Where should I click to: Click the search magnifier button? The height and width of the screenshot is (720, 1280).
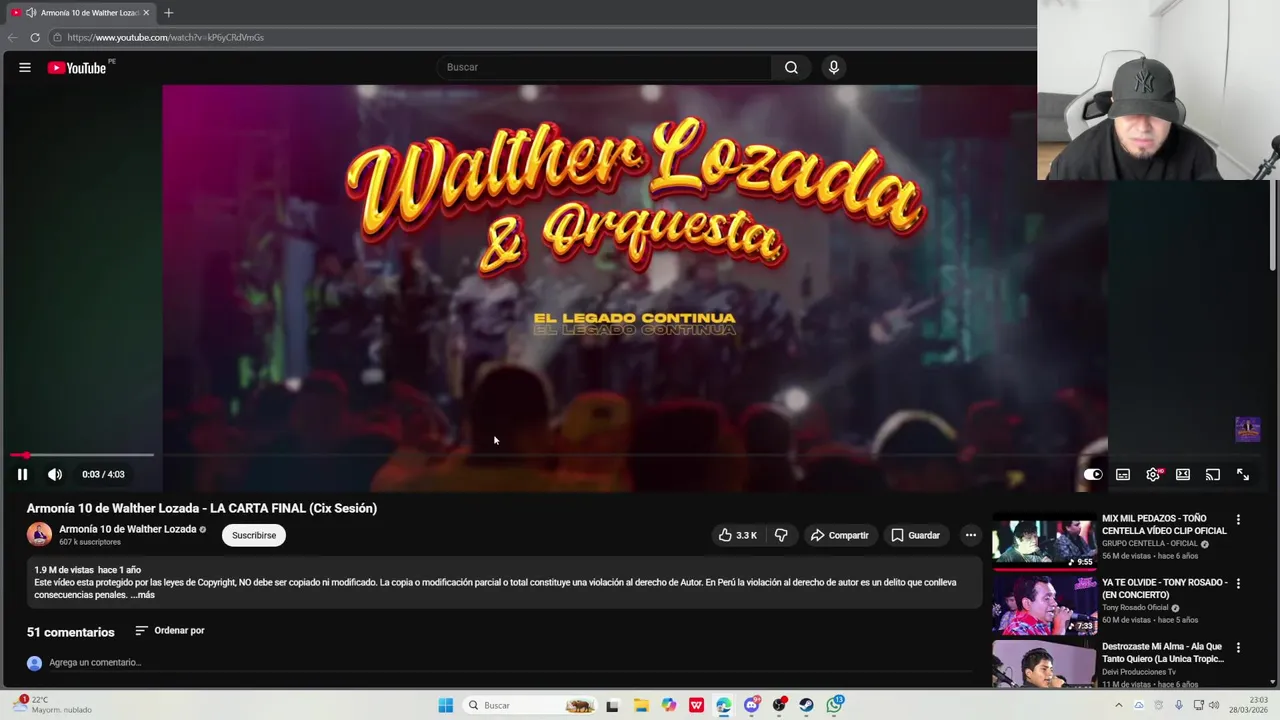tap(791, 67)
